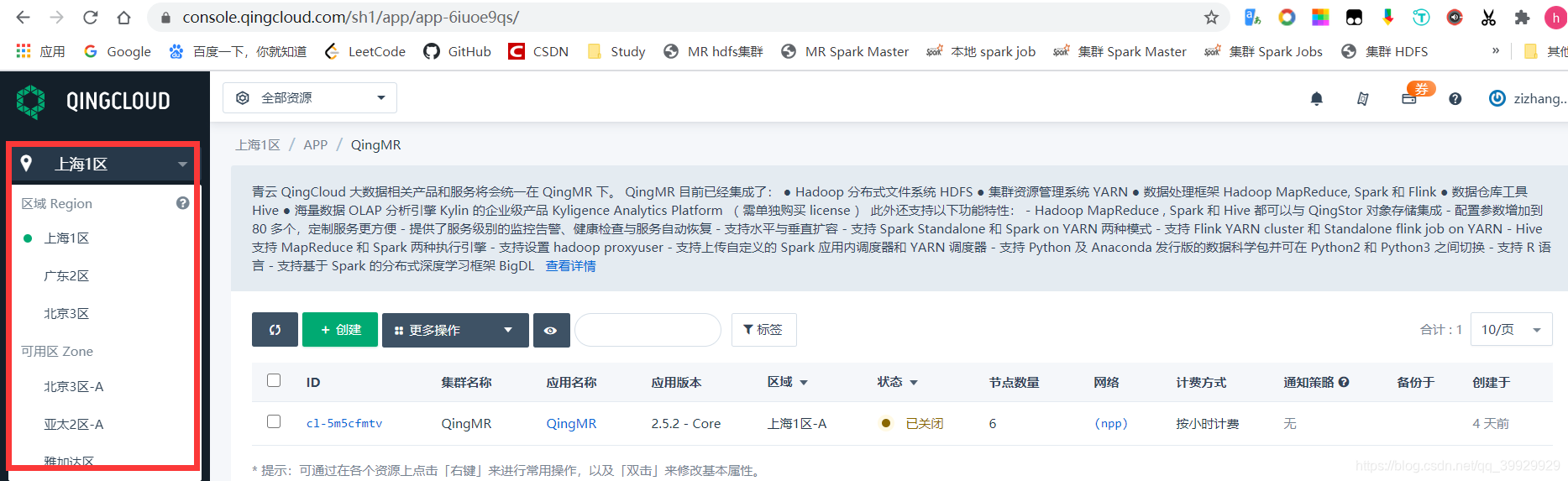The width and height of the screenshot is (1568, 481).
Task: Click the 已关闭 status text
Action: (x=925, y=424)
